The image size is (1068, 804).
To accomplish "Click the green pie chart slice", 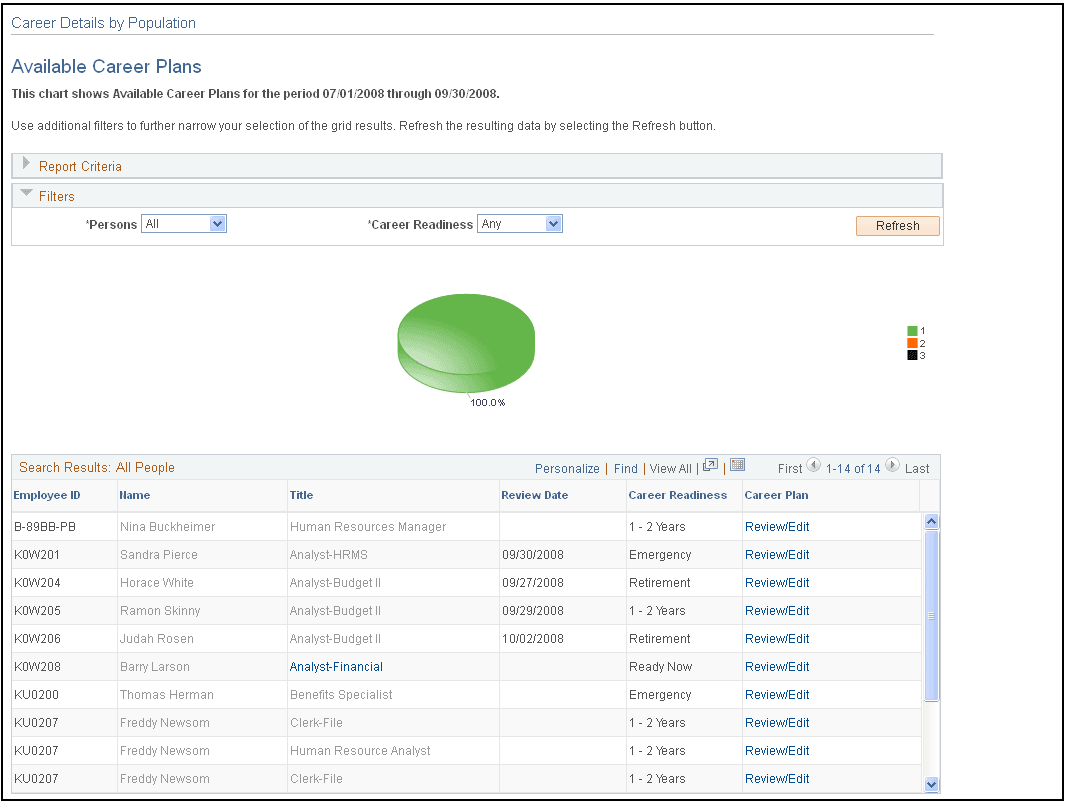I will point(466,340).
